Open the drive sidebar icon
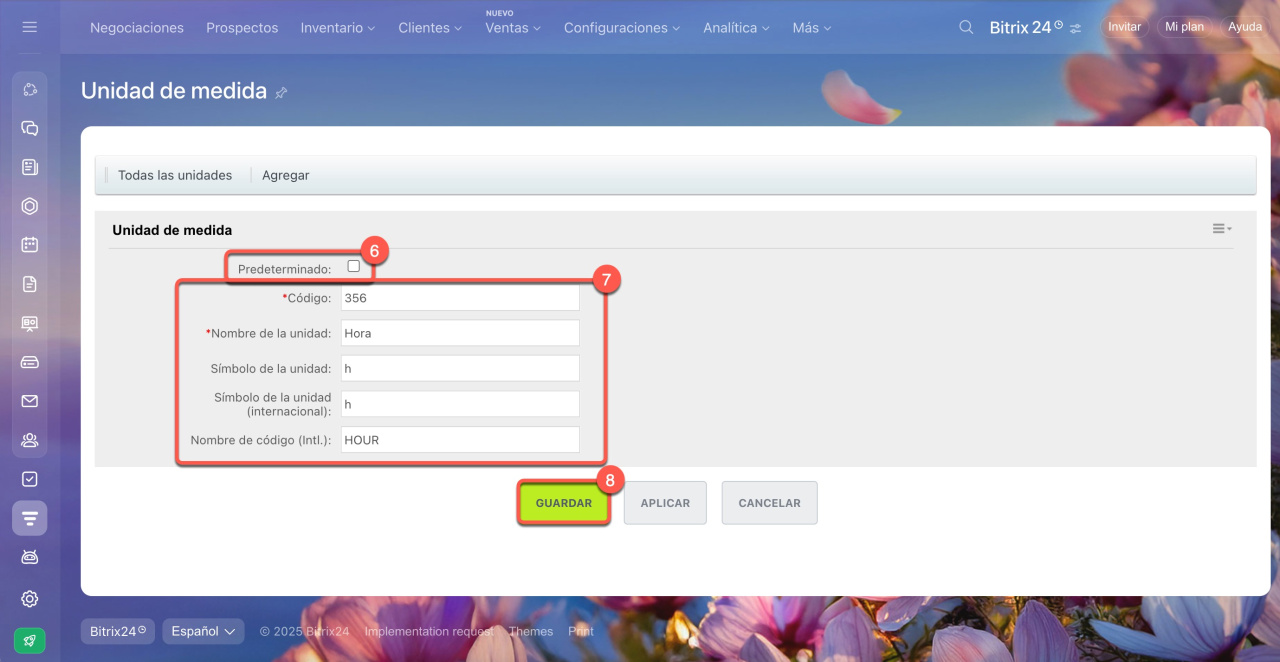This screenshot has width=1280, height=662. 30,362
